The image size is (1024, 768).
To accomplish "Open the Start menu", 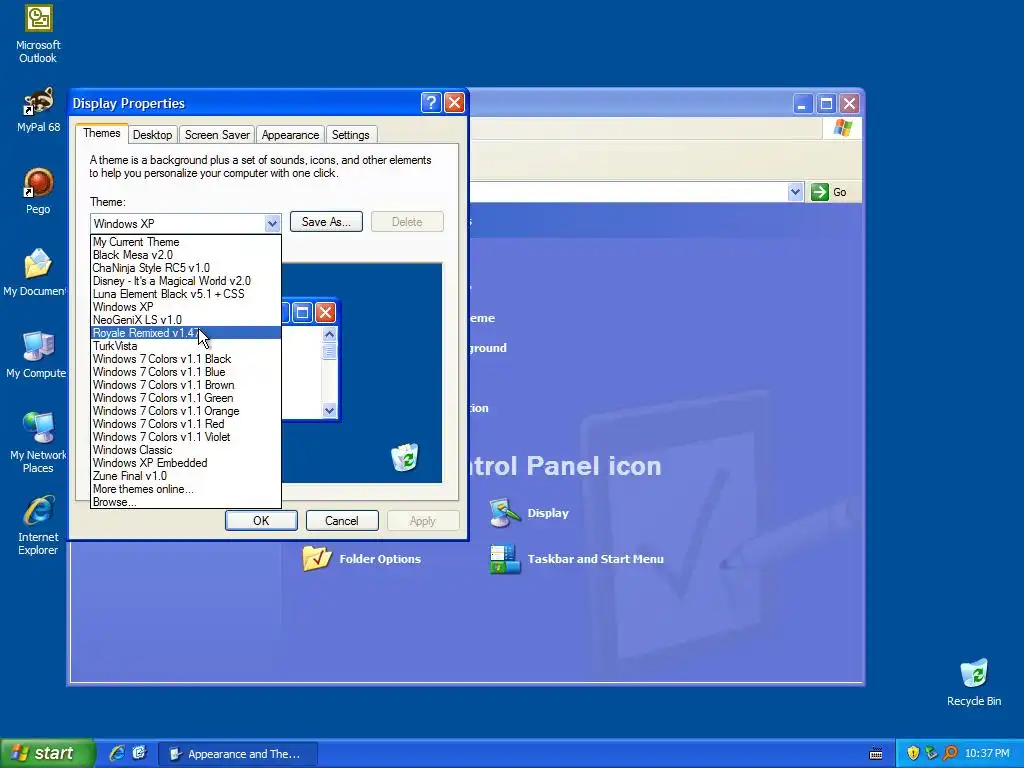I will [x=47, y=753].
